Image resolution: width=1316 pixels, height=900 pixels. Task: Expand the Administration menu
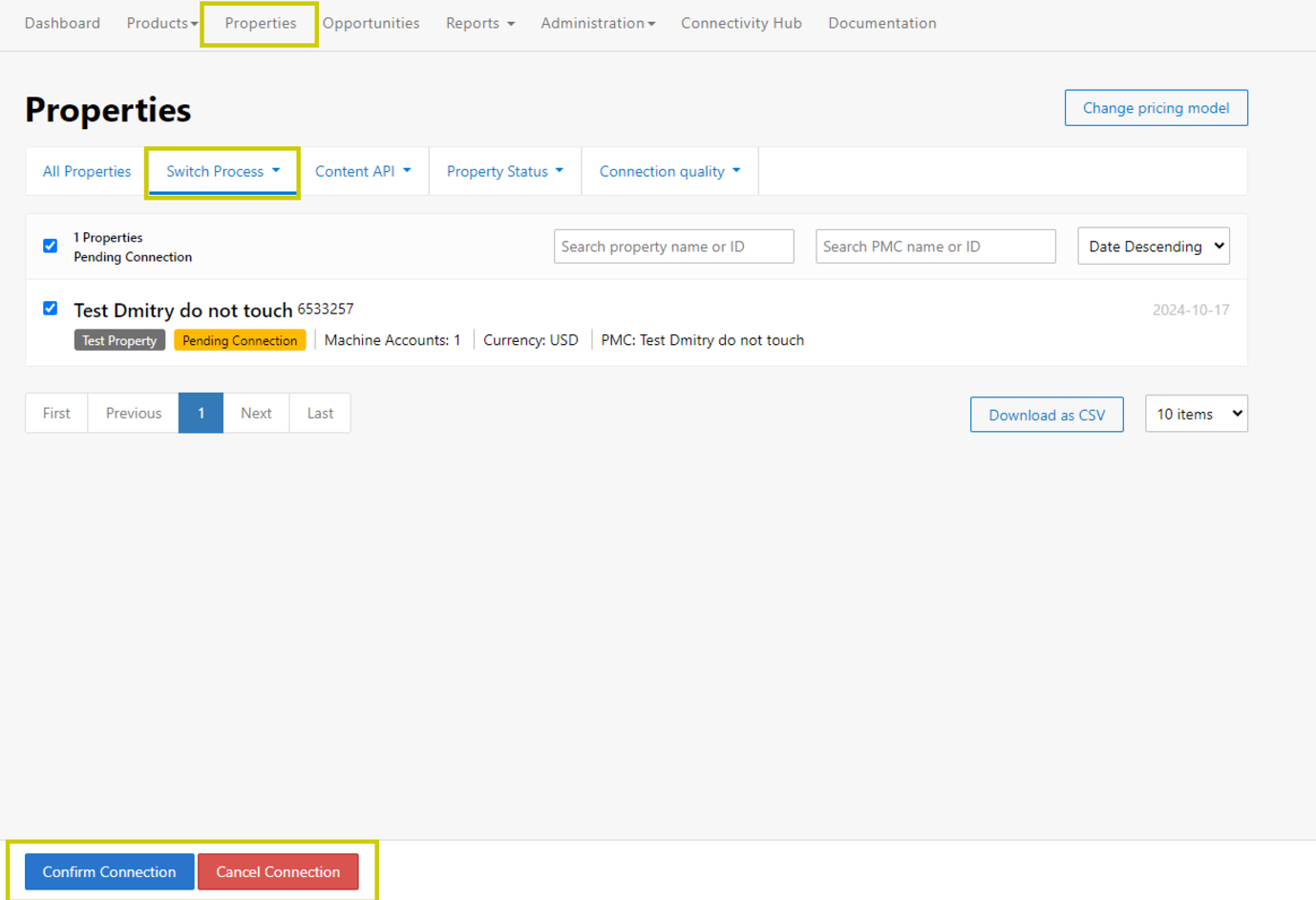[x=598, y=23]
